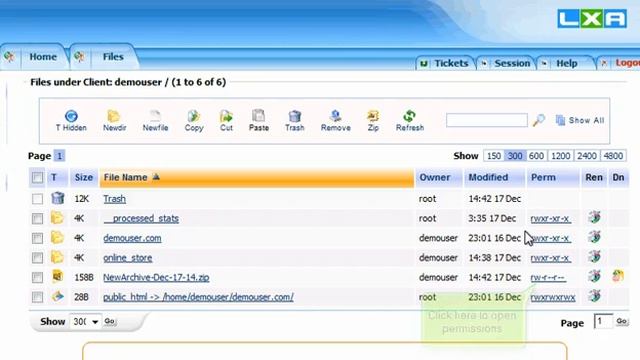The width and height of the screenshot is (640, 360).
Task: Rename __processed_stats using its Ren icon
Action: click(594, 218)
